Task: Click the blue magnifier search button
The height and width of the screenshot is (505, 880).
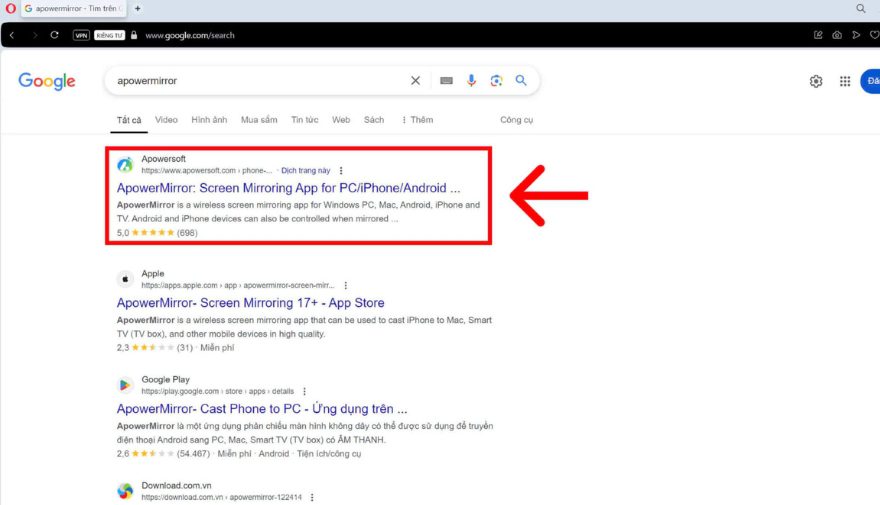Action: click(x=521, y=81)
